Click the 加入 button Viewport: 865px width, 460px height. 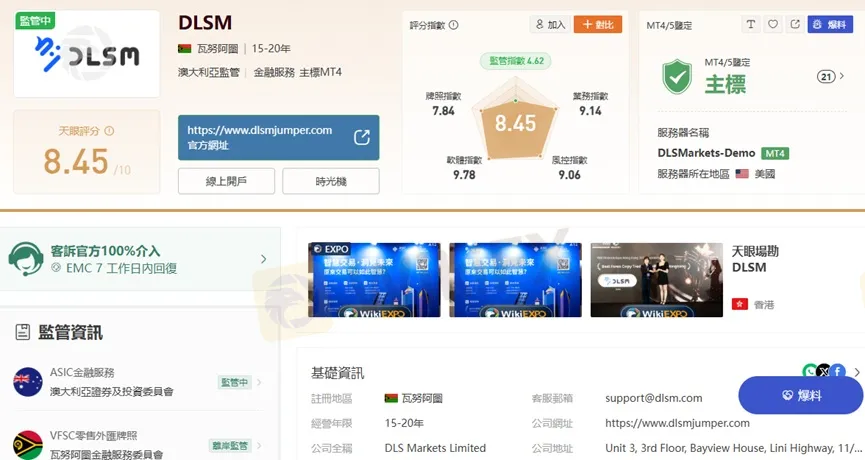550,24
